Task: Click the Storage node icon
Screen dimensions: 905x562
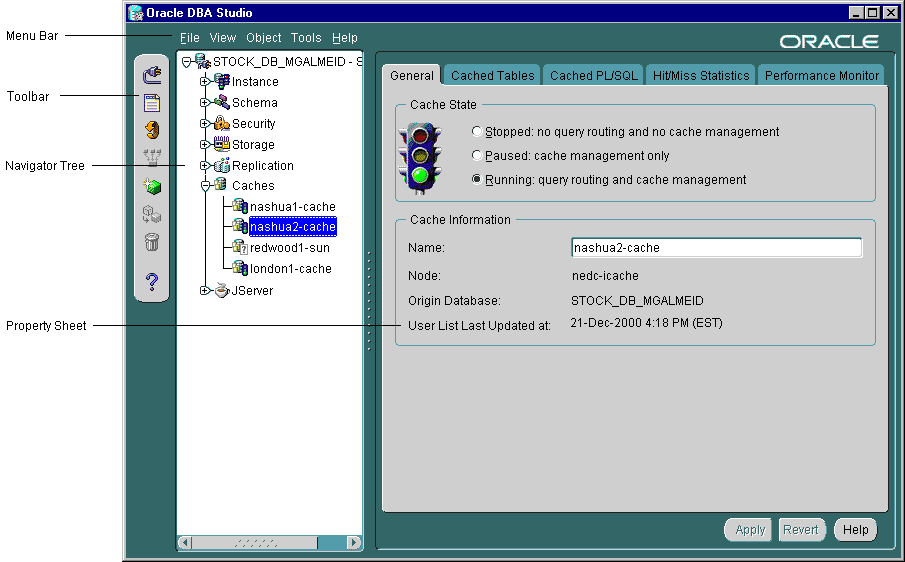Action: pyautogui.click(x=222, y=144)
